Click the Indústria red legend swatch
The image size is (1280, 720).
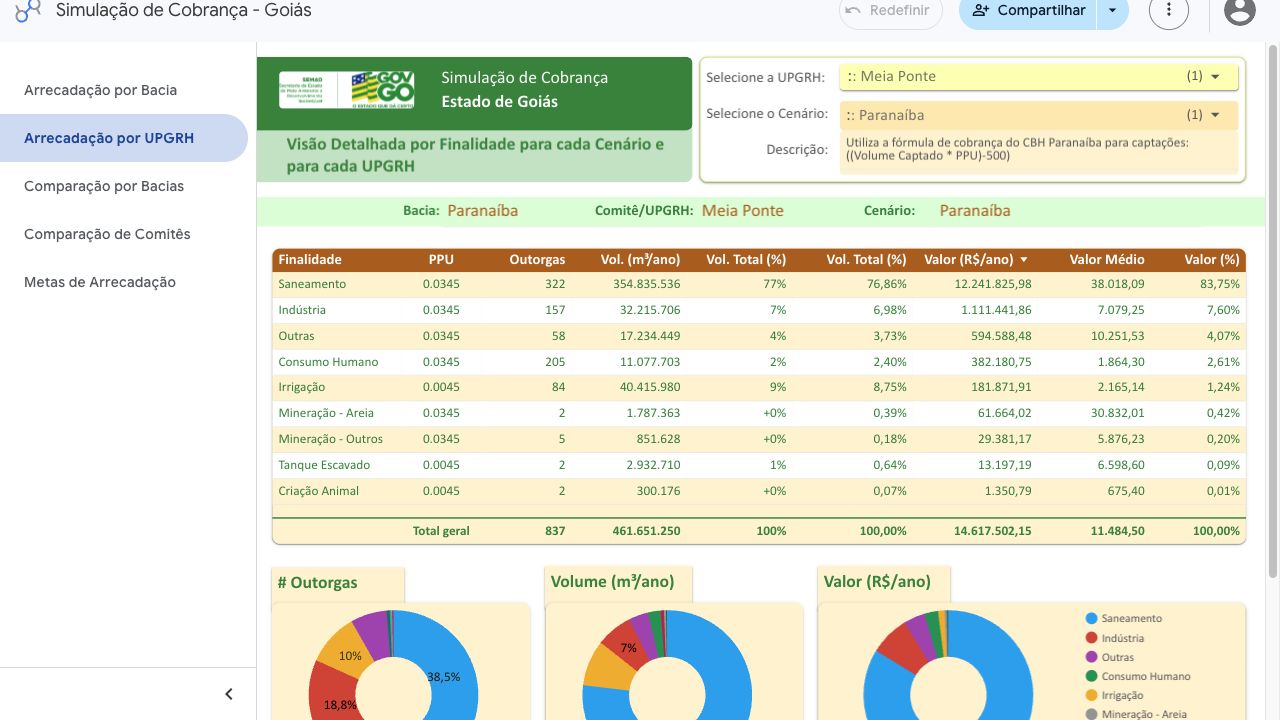click(1091, 638)
